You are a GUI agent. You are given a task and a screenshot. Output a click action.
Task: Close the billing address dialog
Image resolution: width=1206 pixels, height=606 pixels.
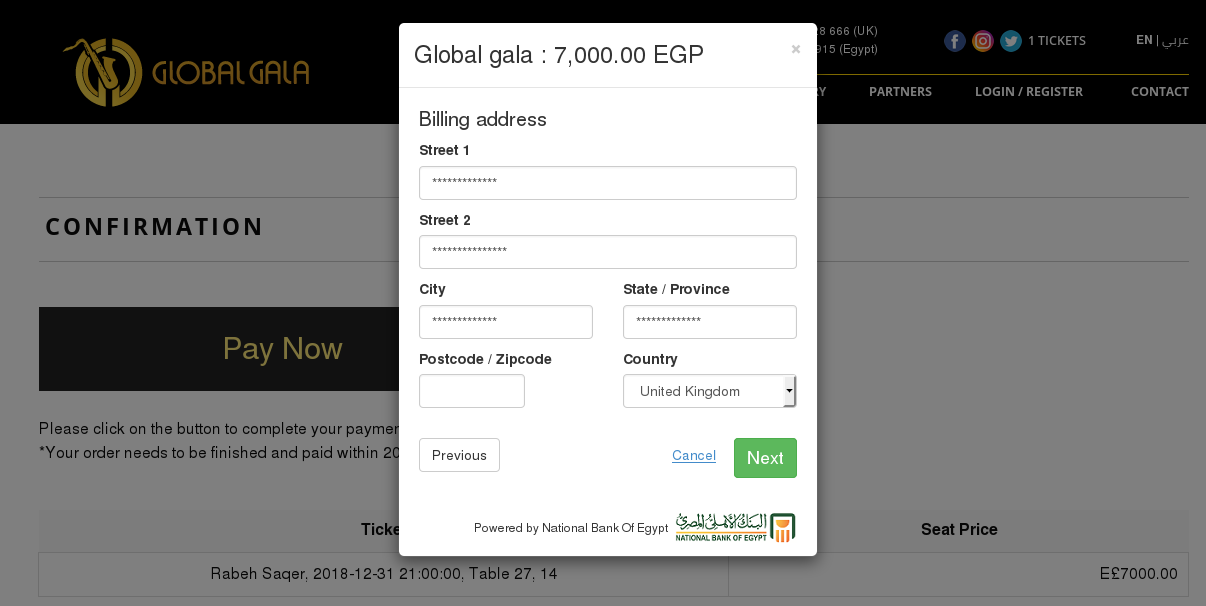point(796,49)
